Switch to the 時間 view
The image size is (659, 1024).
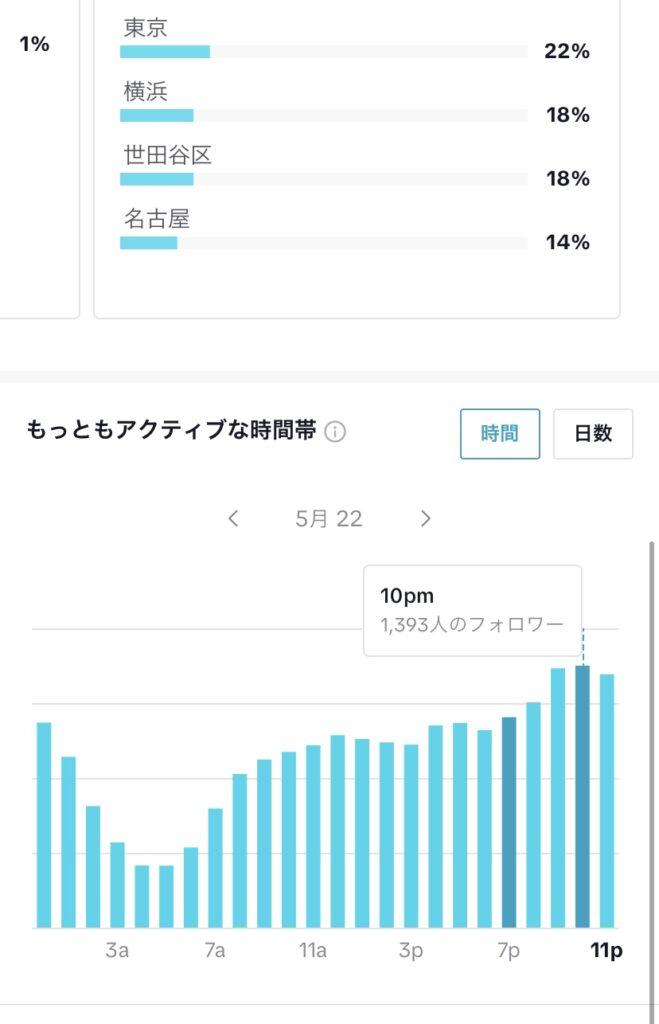click(500, 433)
